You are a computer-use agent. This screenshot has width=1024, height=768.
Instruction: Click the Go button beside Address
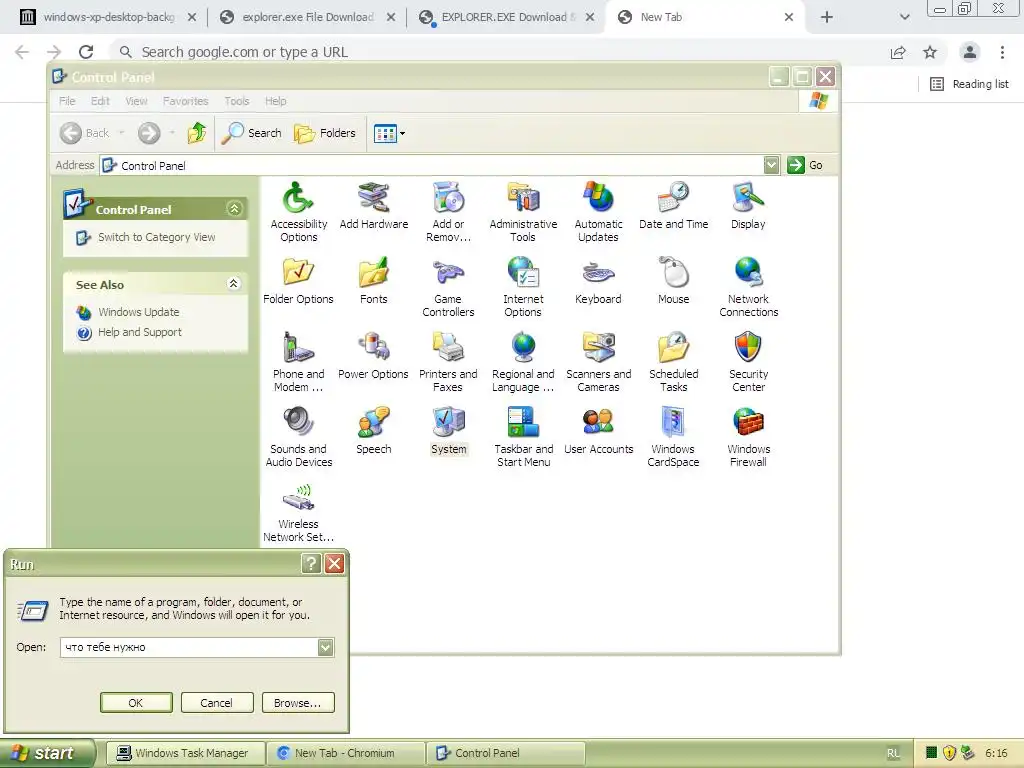pyautogui.click(x=805, y=165)
